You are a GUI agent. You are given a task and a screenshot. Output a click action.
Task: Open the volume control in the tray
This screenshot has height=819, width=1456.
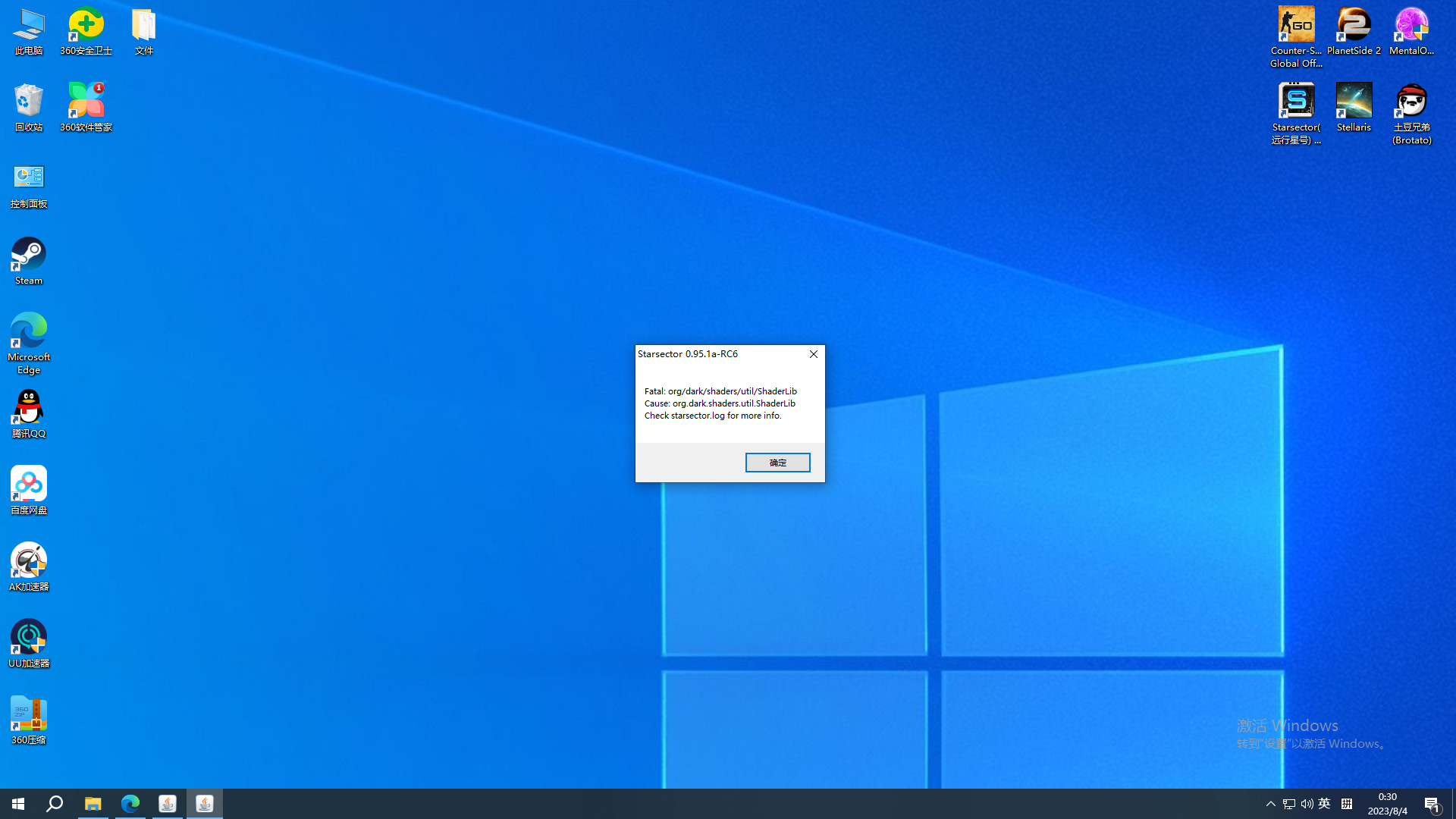click(x=1307, y=804)
